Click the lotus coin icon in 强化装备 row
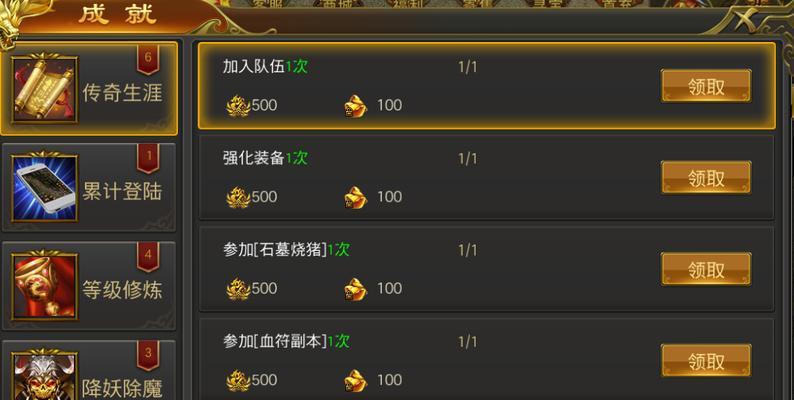 [238, 197]
